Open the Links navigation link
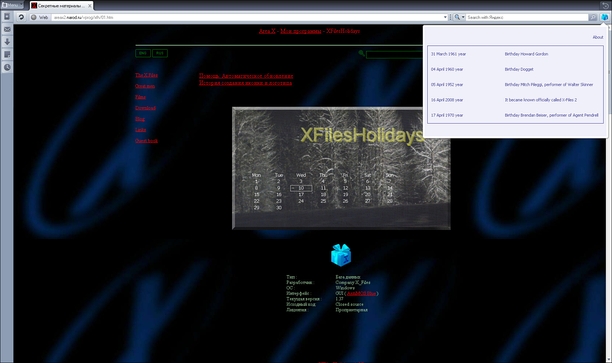This screenshot has height=363, width=612. click(141, 130)
